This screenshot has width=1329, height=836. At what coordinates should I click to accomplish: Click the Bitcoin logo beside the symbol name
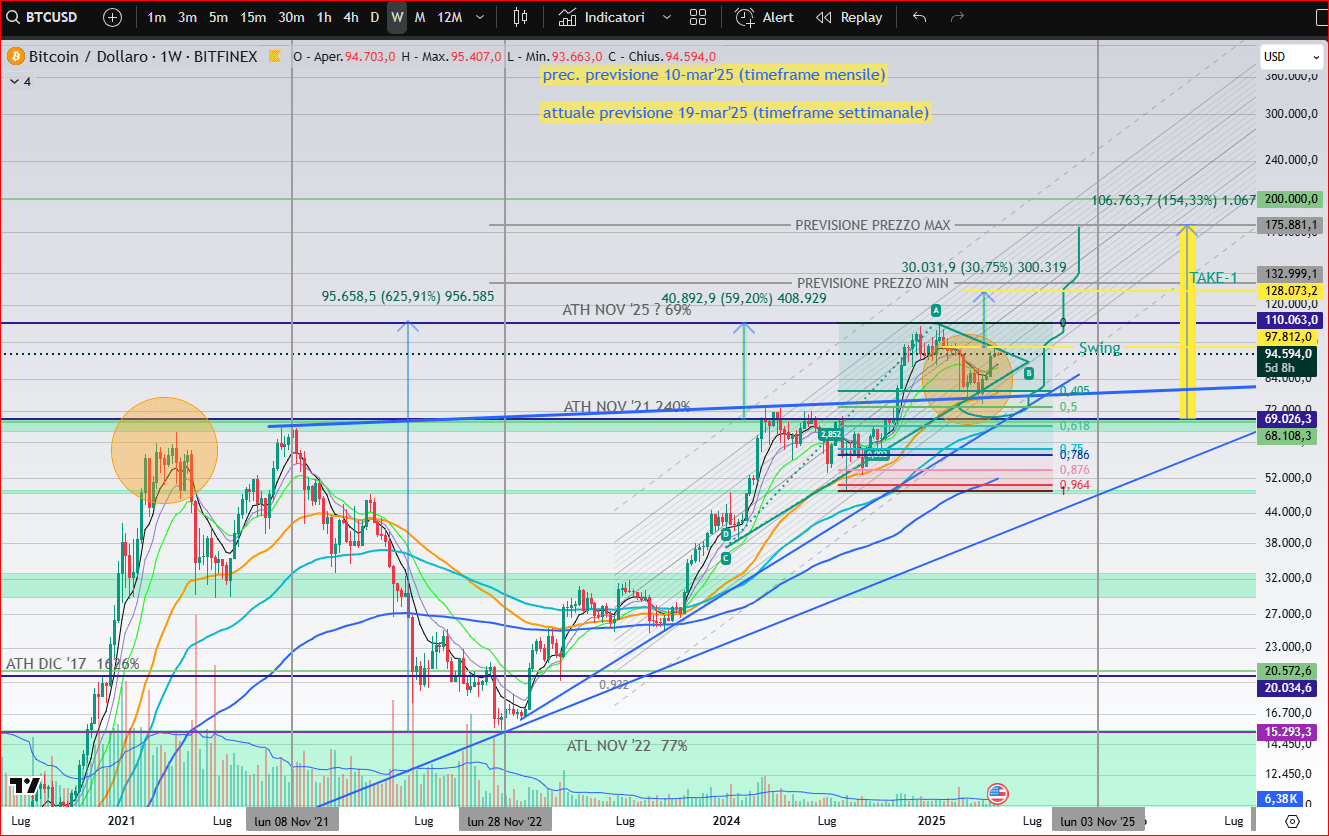[14, 57]
